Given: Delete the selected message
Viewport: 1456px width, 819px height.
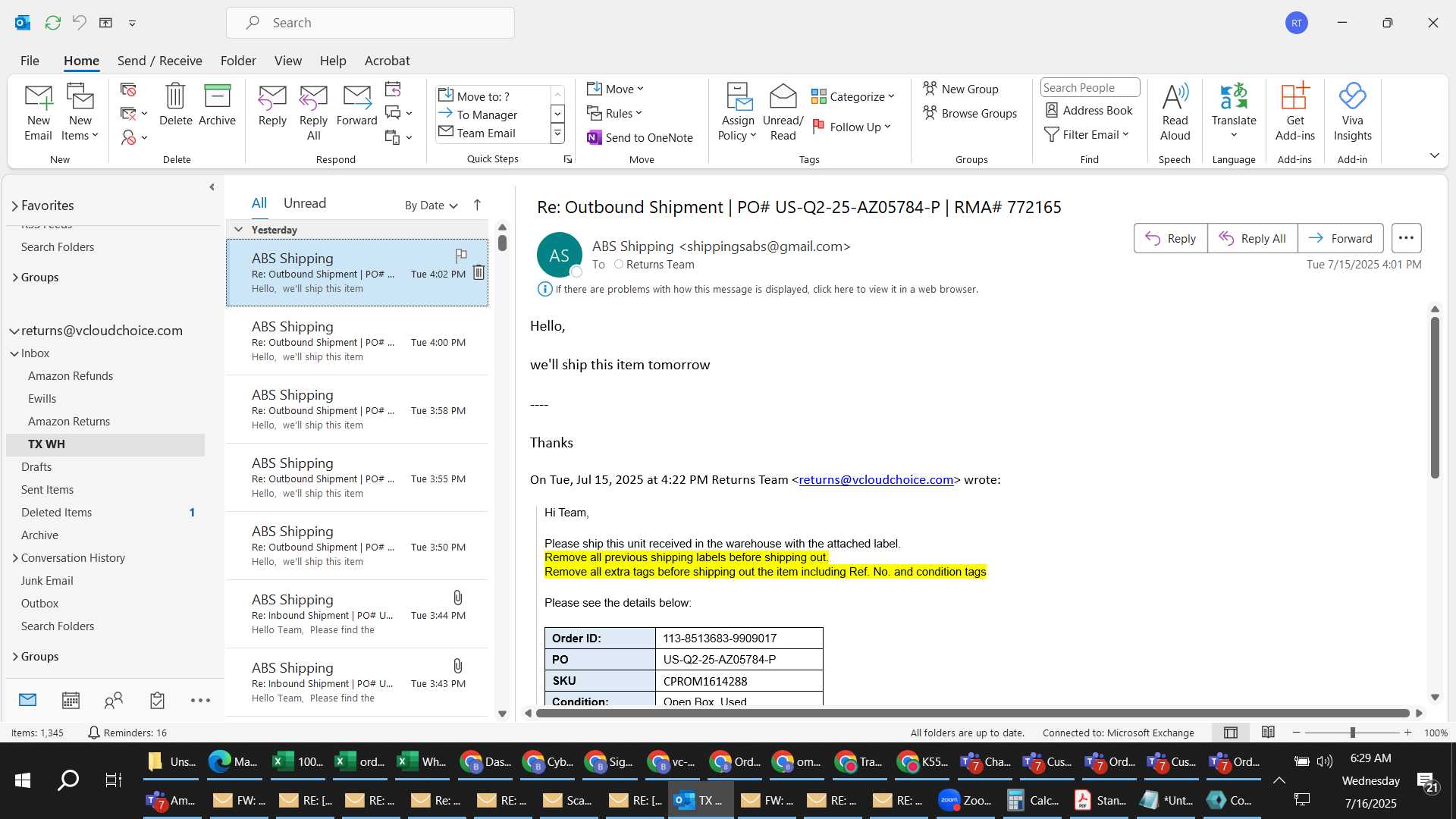Looking at the screenshot, I should pos(175,105).
